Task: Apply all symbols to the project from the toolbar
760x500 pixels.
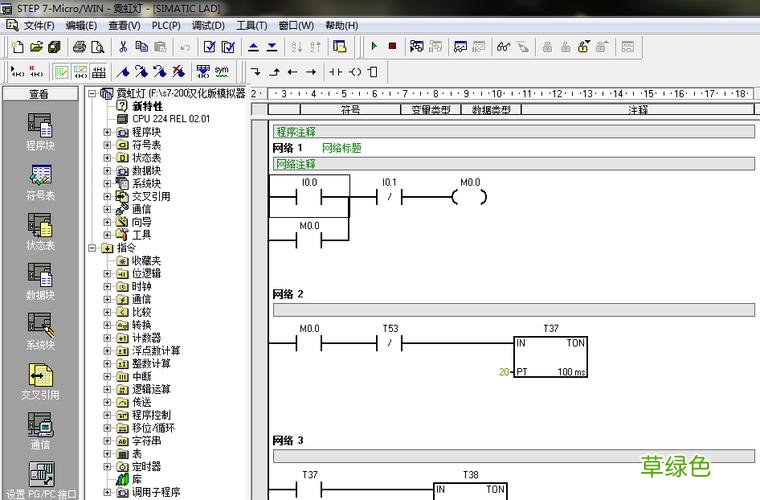Action: 203,72
